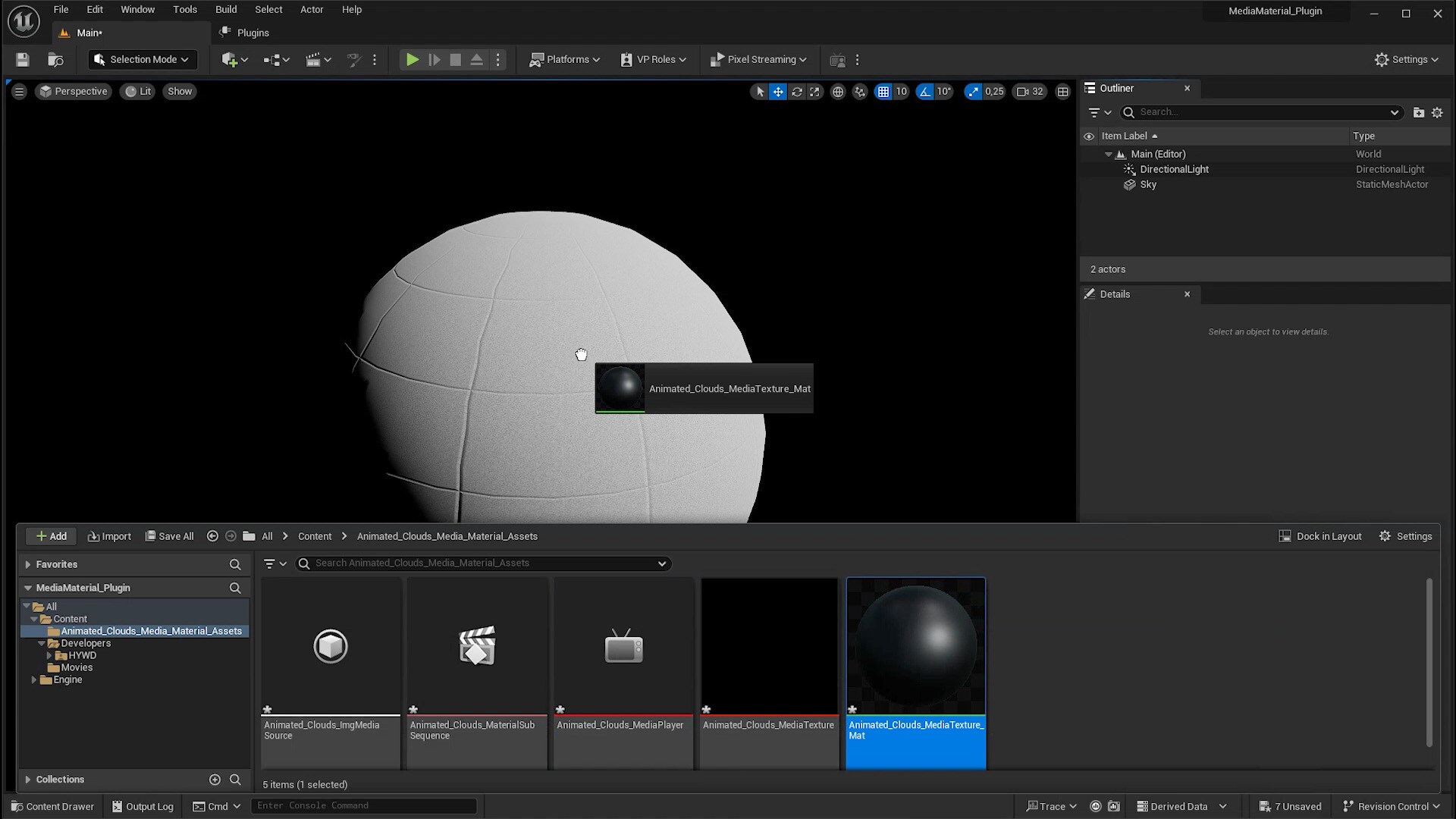
Task: Click the Save Current Level icon
Action: pyautogui.click(x=21, y=59)
